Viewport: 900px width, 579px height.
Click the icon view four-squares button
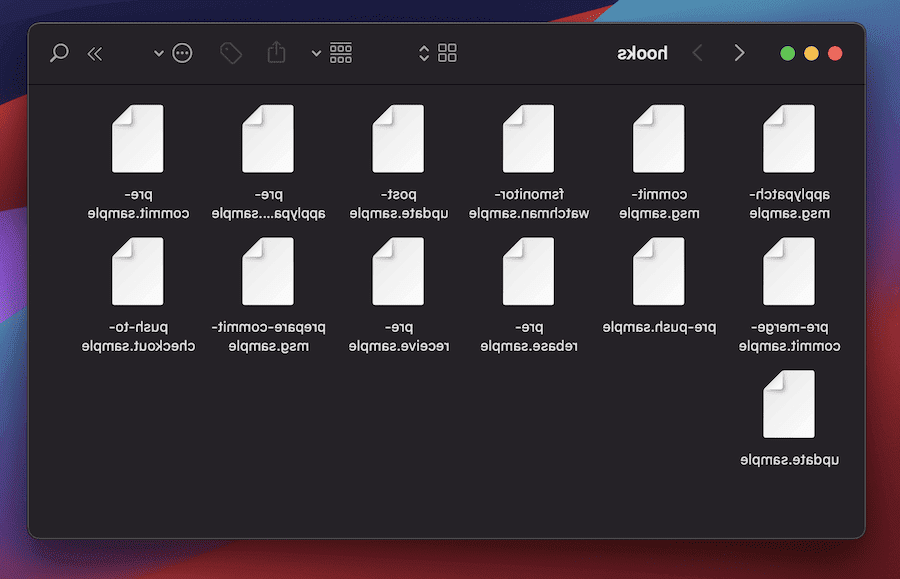coord(447,53)
